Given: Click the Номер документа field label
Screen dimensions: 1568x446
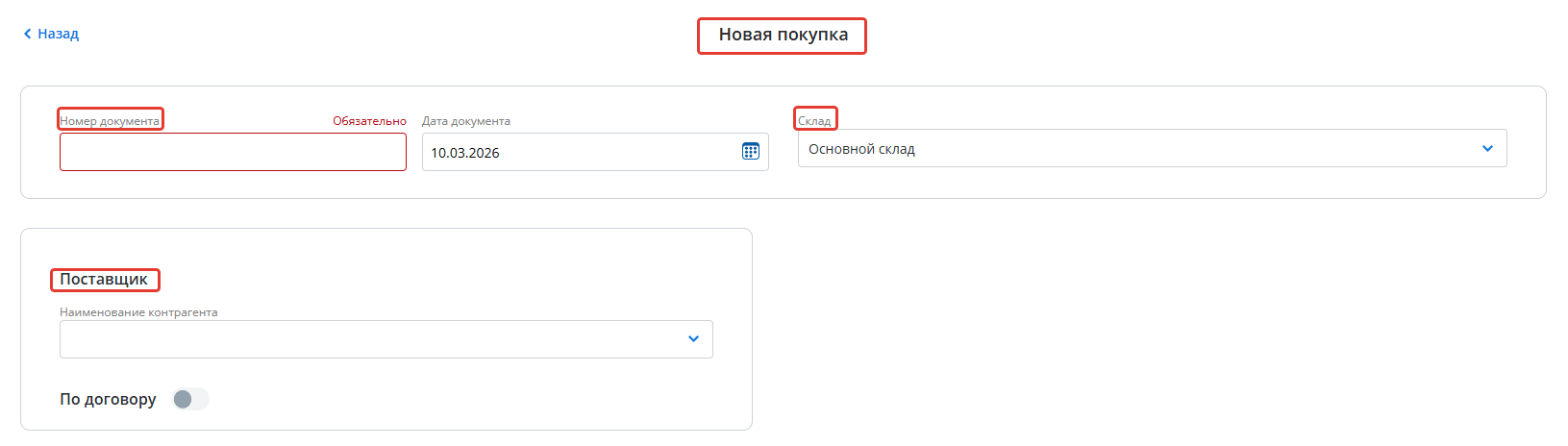Looking at the screenshot, I should tap(110, 121).
